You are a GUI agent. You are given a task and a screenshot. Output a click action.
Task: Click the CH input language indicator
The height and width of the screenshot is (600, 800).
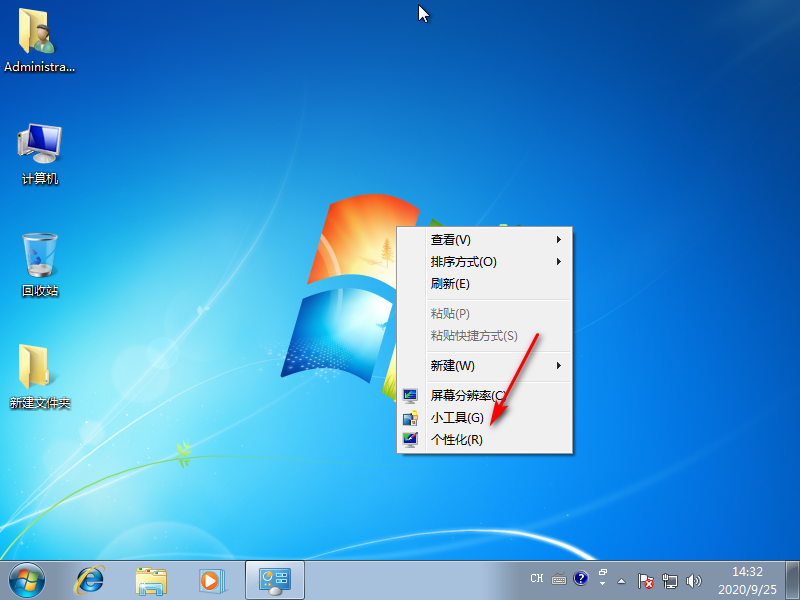tap(537, 579)
